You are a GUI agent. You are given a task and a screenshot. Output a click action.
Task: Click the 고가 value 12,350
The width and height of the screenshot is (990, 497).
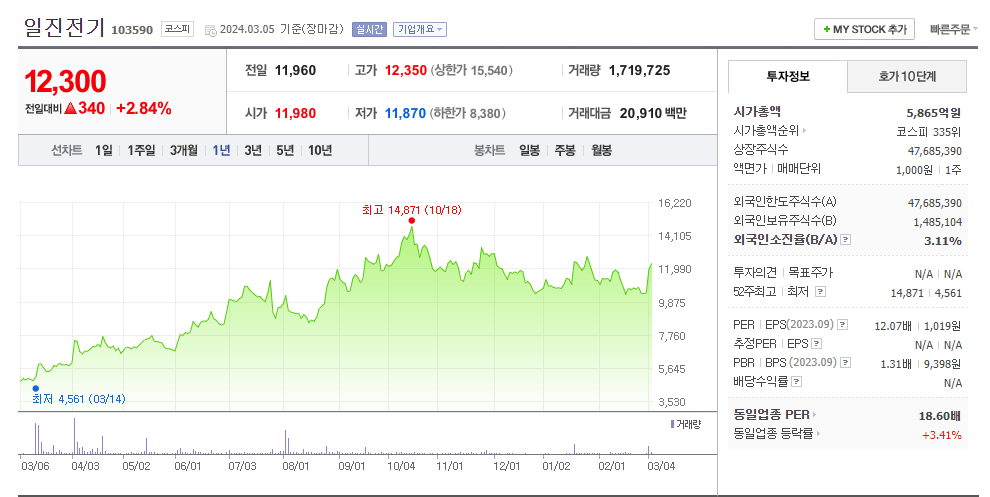tap(406, 71)
